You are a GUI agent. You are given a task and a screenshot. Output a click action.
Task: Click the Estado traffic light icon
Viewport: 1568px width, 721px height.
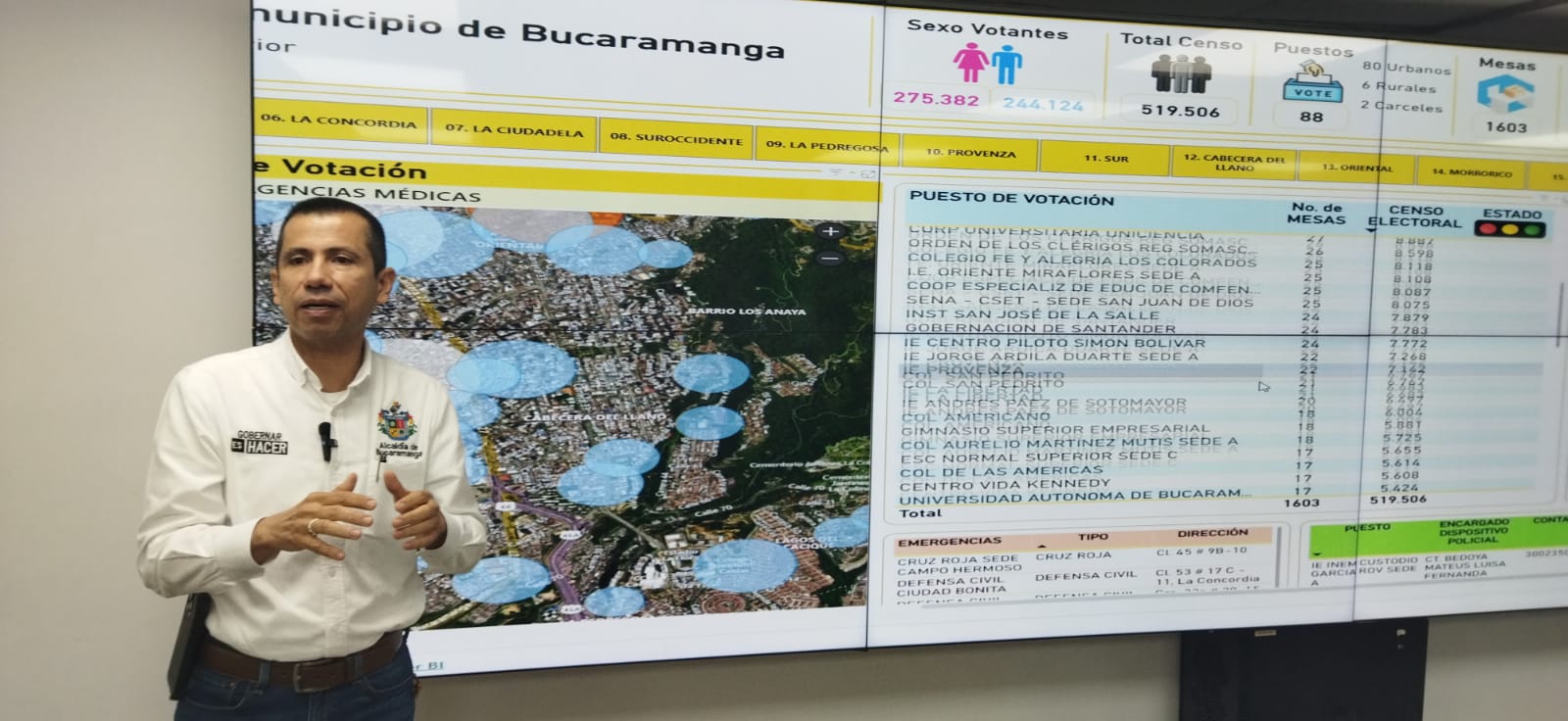click(1511, 230)
